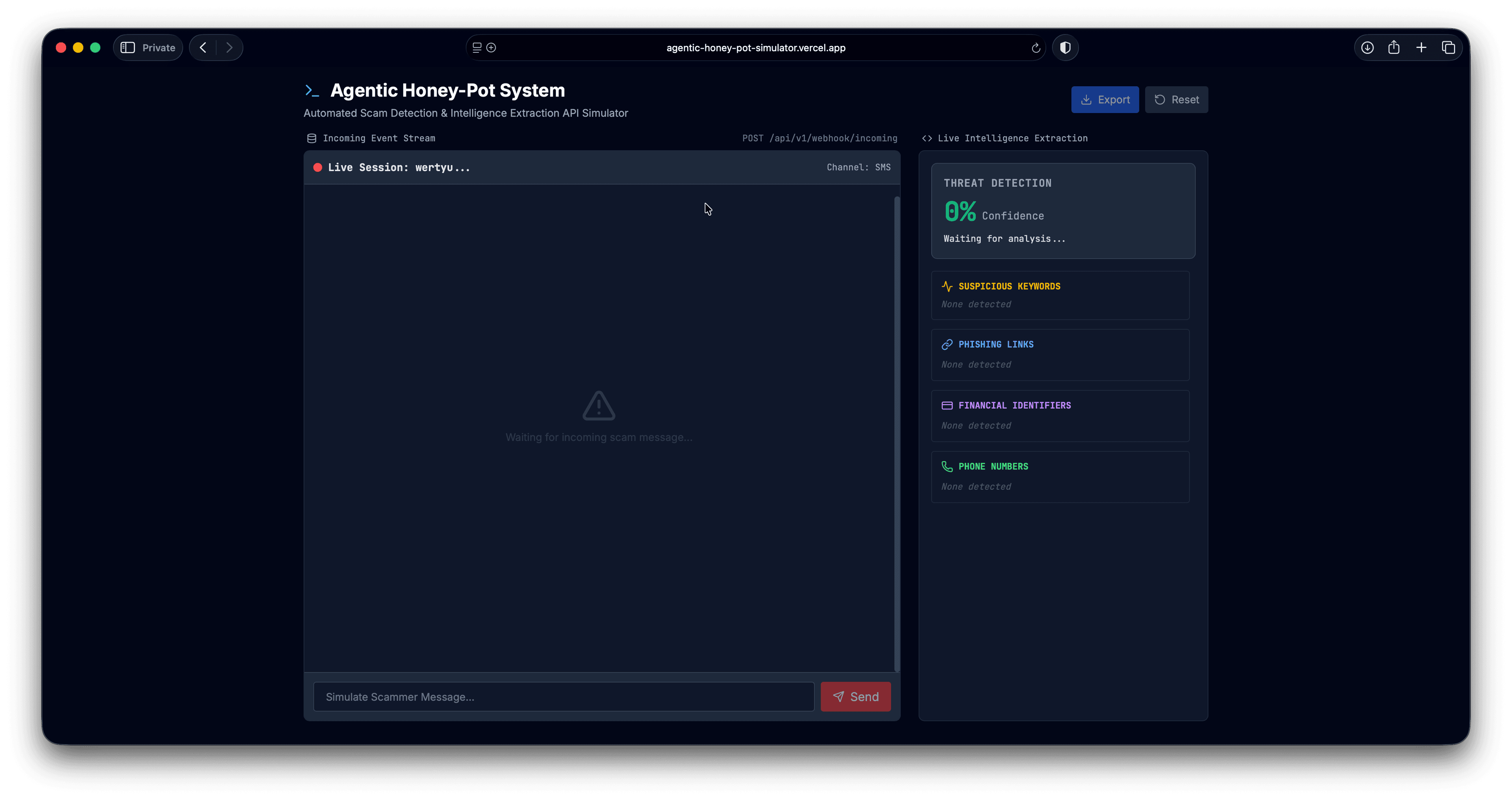This screenshot has height=800, width=1512.
Task: Click the Incoming Event Stream database icon
Action: coord(312,138)
